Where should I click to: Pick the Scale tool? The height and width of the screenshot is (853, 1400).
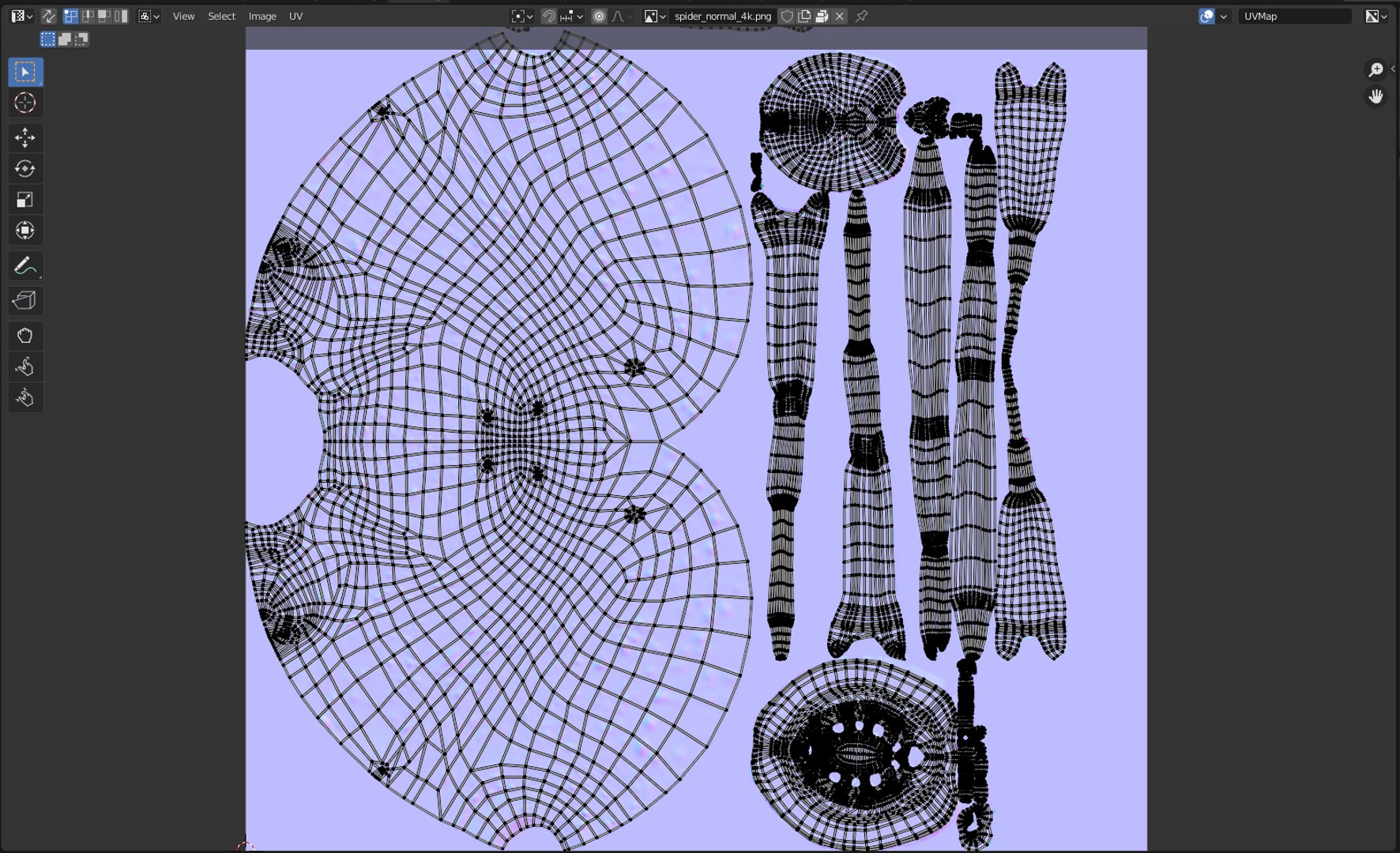pos(25,199)
